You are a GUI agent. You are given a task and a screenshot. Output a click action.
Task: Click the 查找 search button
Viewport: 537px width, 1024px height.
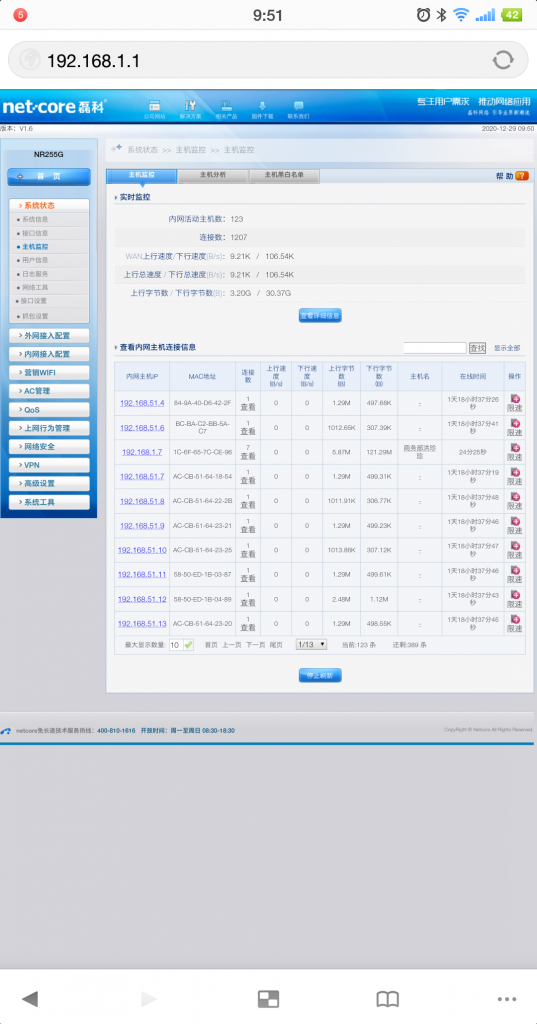[478, 348]
